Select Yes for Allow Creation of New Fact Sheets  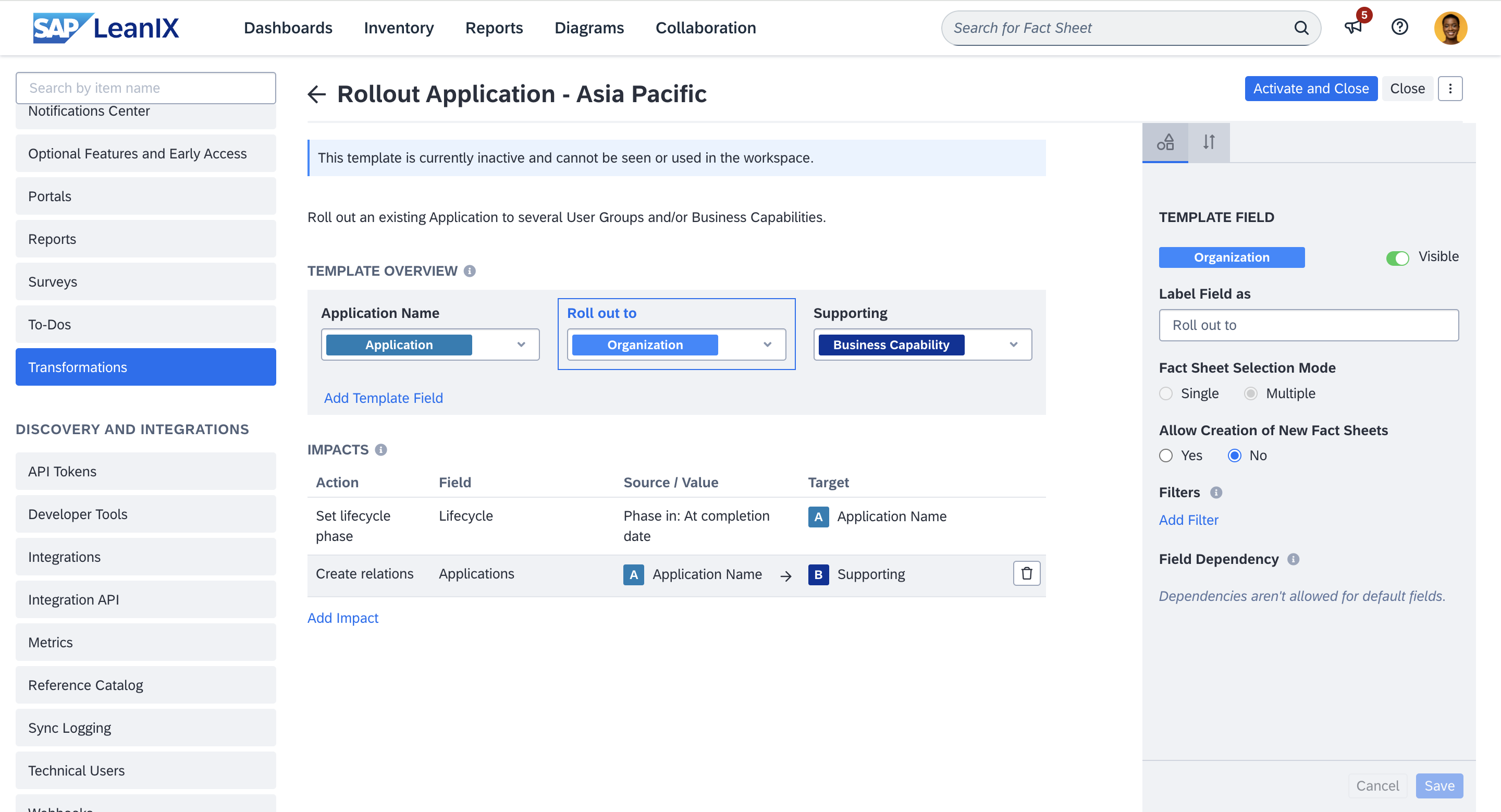[x=1165, y=455]
